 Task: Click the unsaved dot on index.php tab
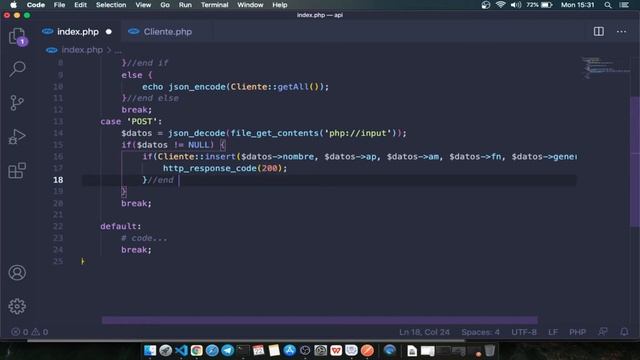pos(109,32)
